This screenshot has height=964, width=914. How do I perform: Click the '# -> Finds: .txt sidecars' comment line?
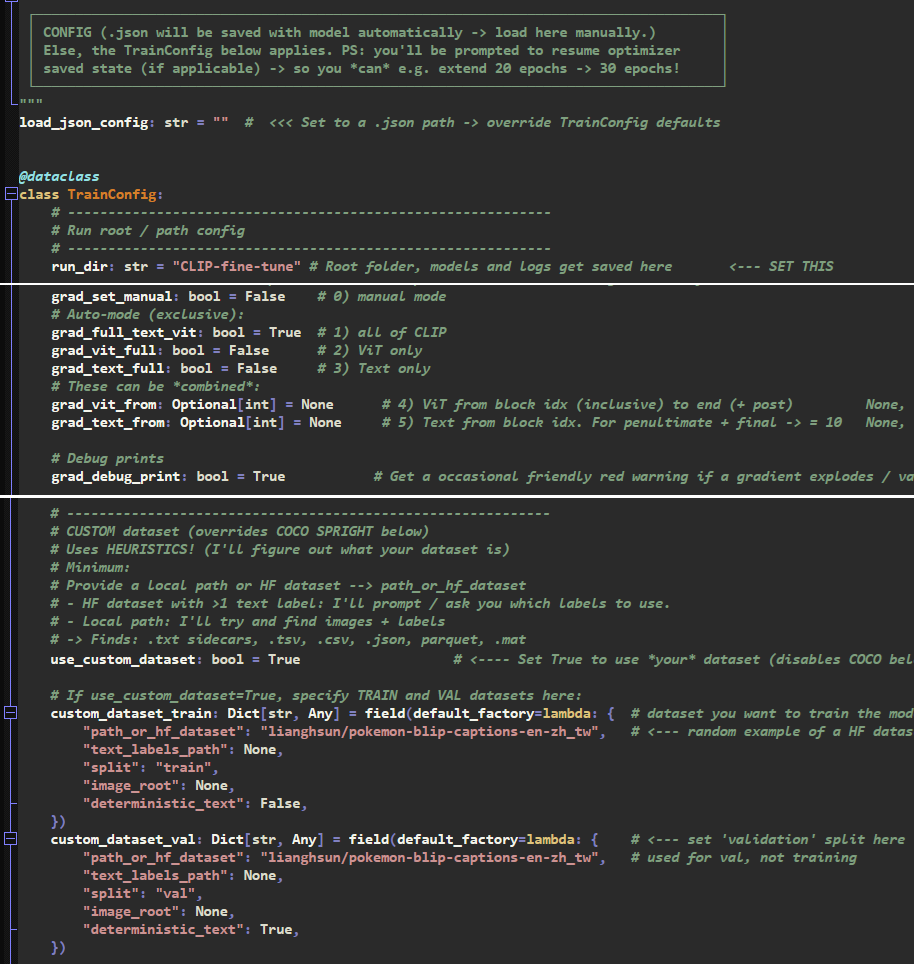(x=288, y=640)
